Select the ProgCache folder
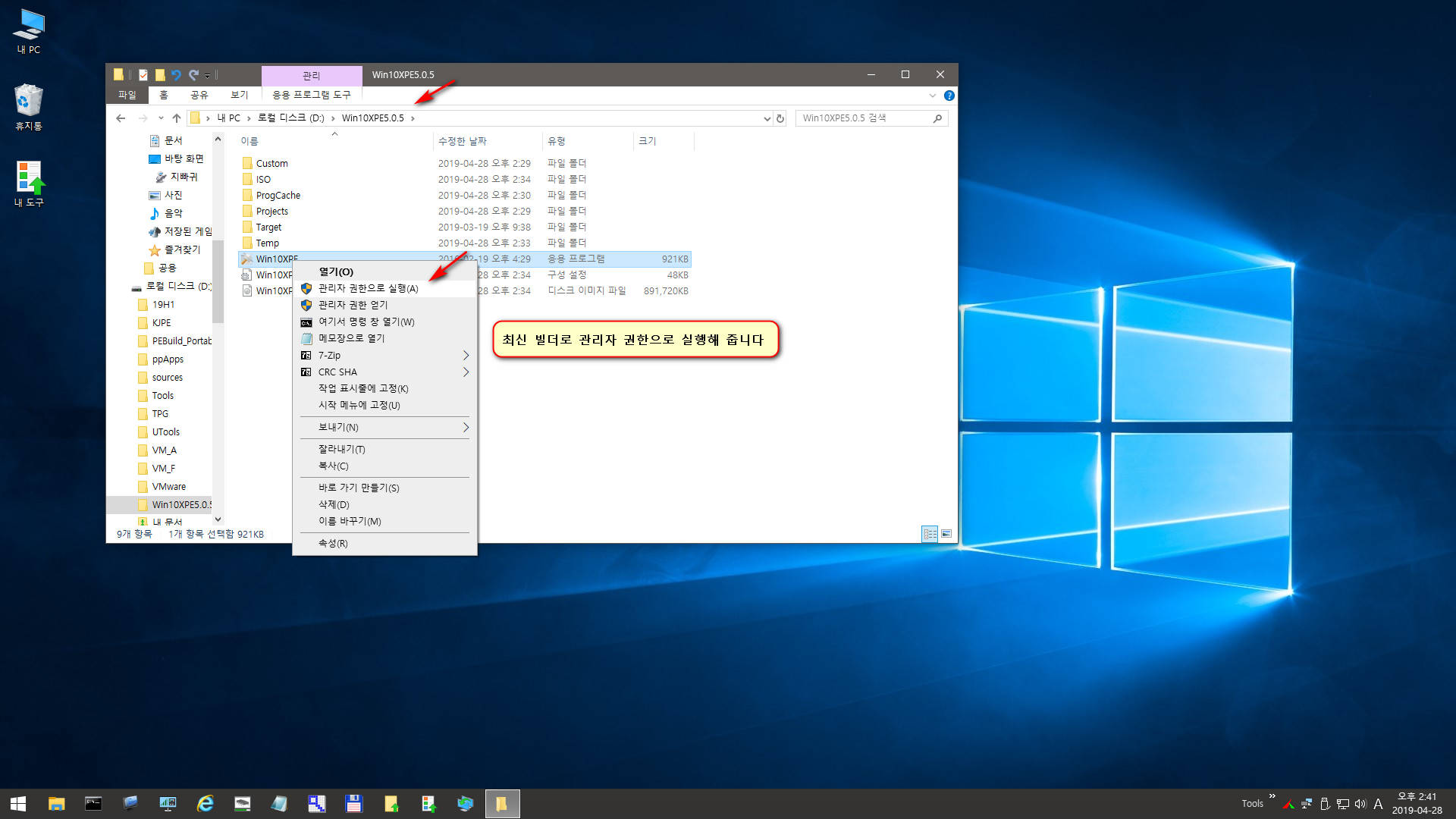The image size is (1456, 819). pyautogui.click(x=278, y=196)
